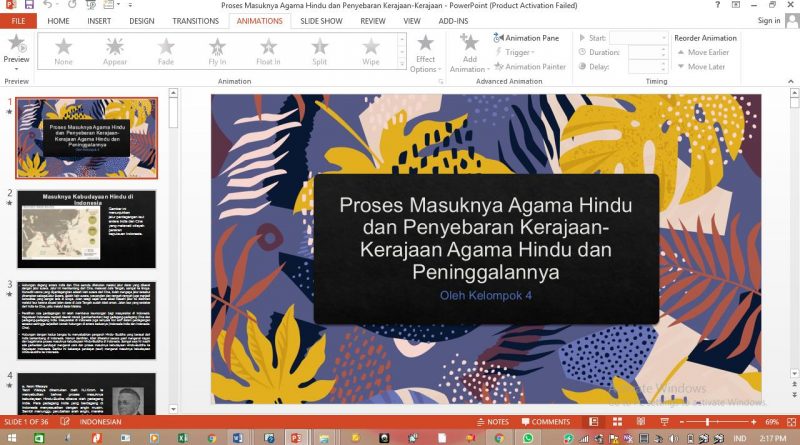This screenshot has width=800, height=445.
Task: Open the FILE tab
Action: click(18, 21)
